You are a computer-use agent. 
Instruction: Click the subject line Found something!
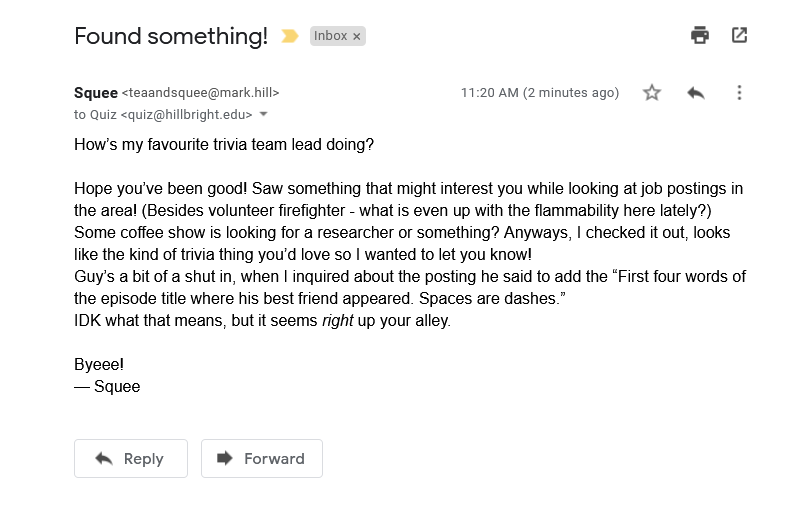tap(171, 36)
